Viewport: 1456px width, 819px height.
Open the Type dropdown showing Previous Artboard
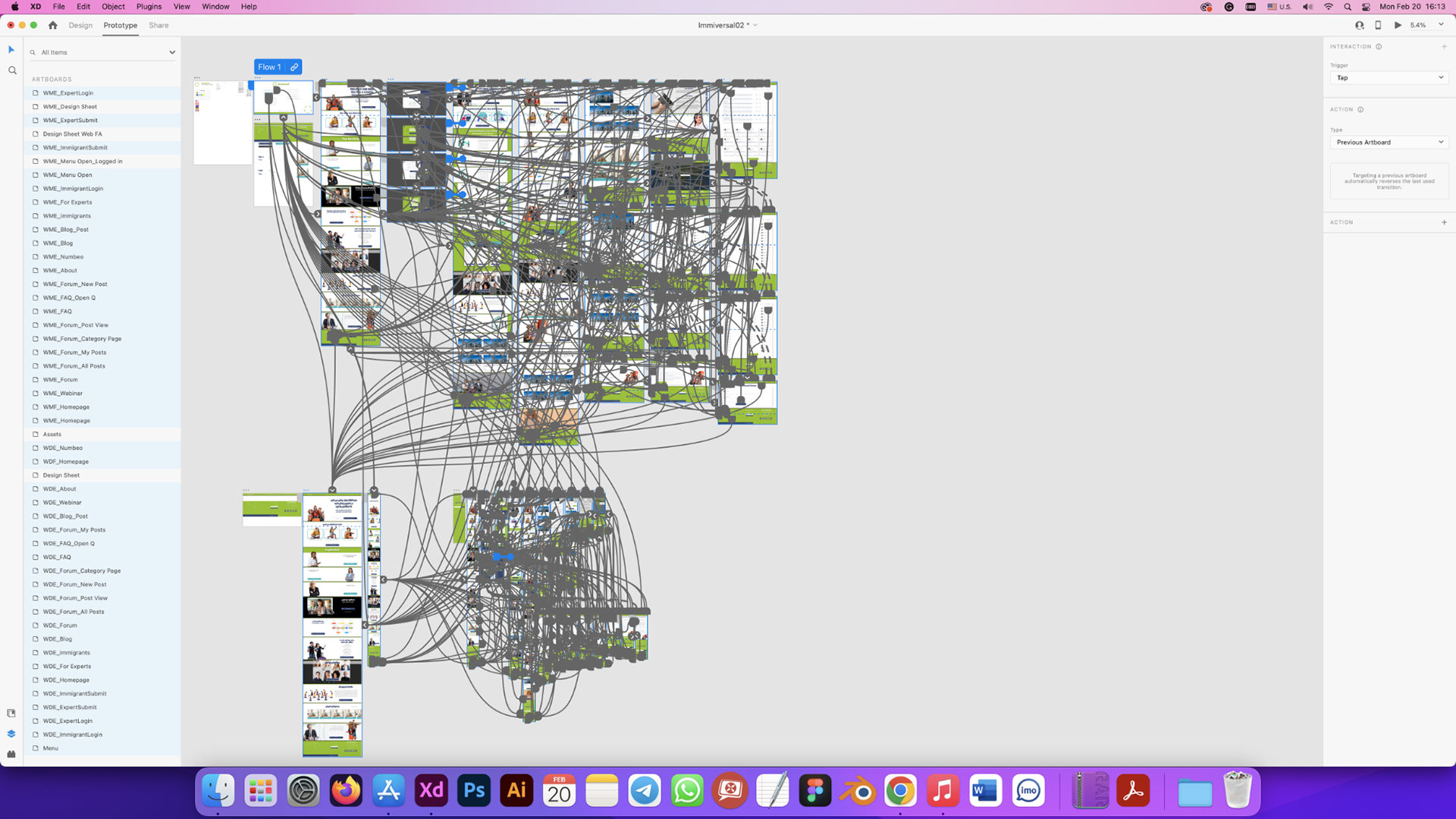1389,143
